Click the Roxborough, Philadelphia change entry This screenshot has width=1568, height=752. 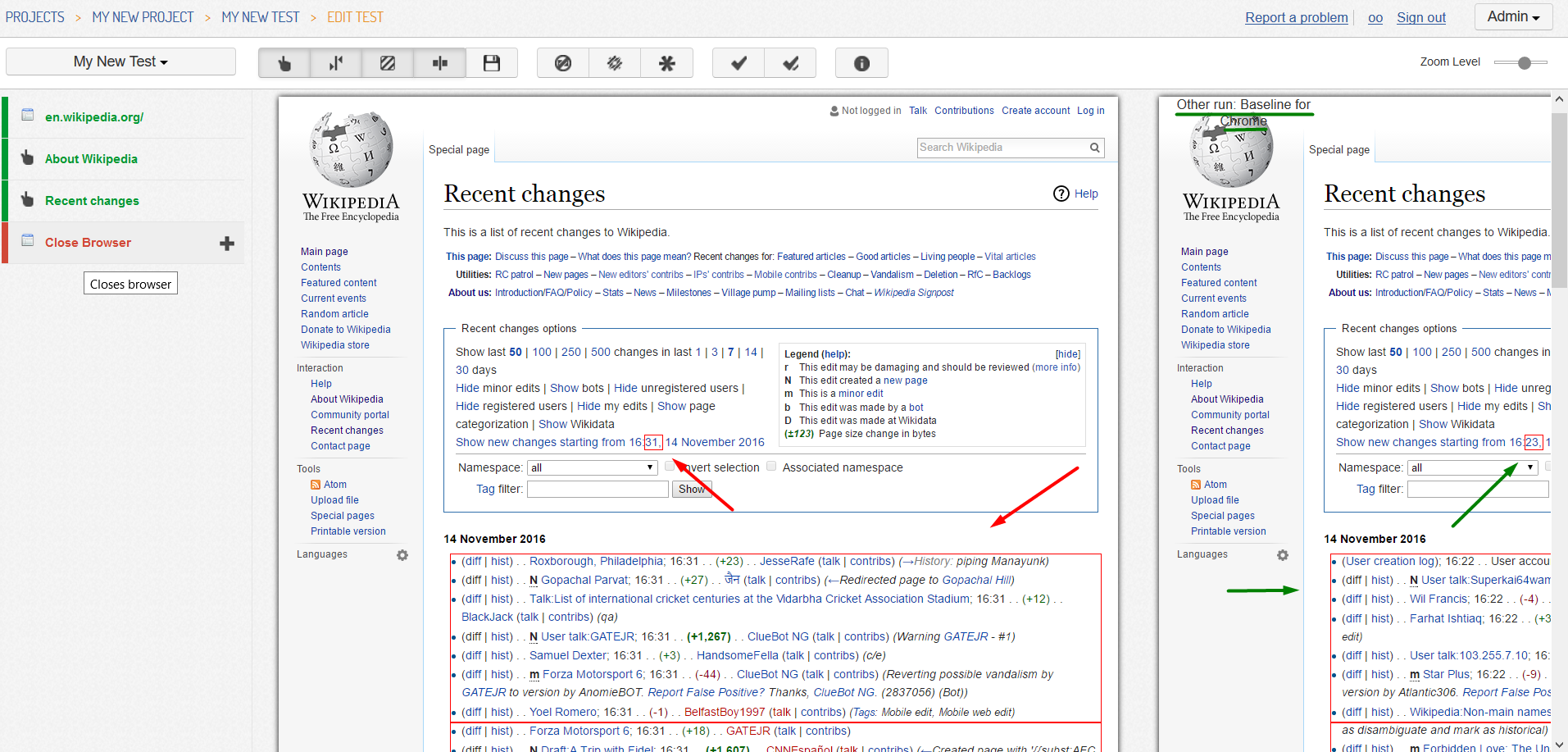(x=596, y=561)
